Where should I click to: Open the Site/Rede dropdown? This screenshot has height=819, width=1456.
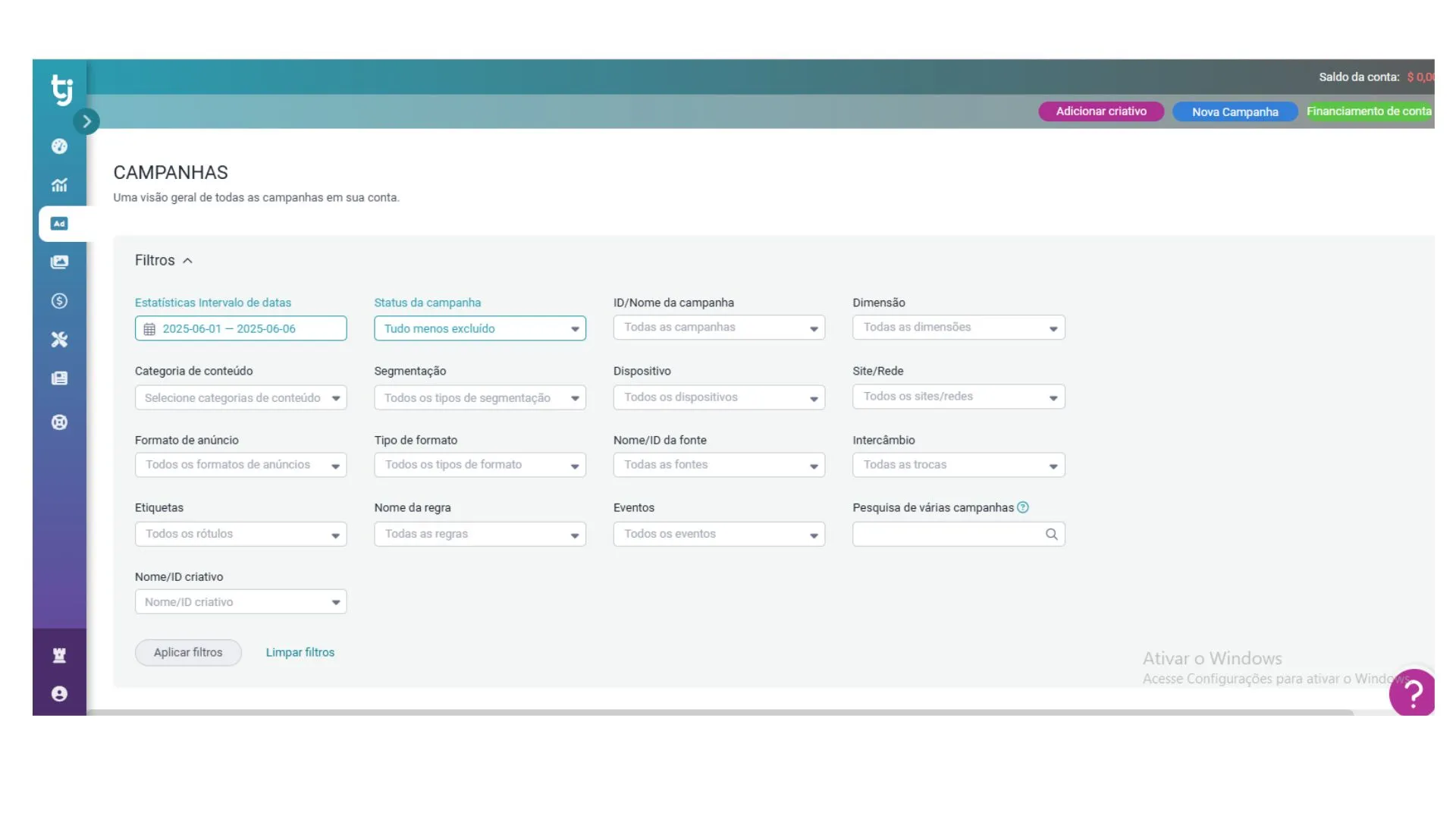pos(958,397)
